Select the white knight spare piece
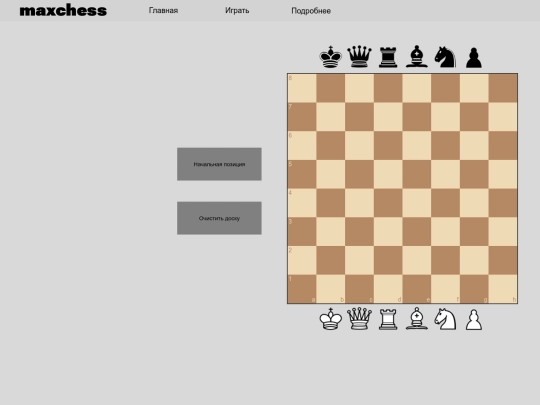Viewport: 540px width, 405px height. click(445, 319)
